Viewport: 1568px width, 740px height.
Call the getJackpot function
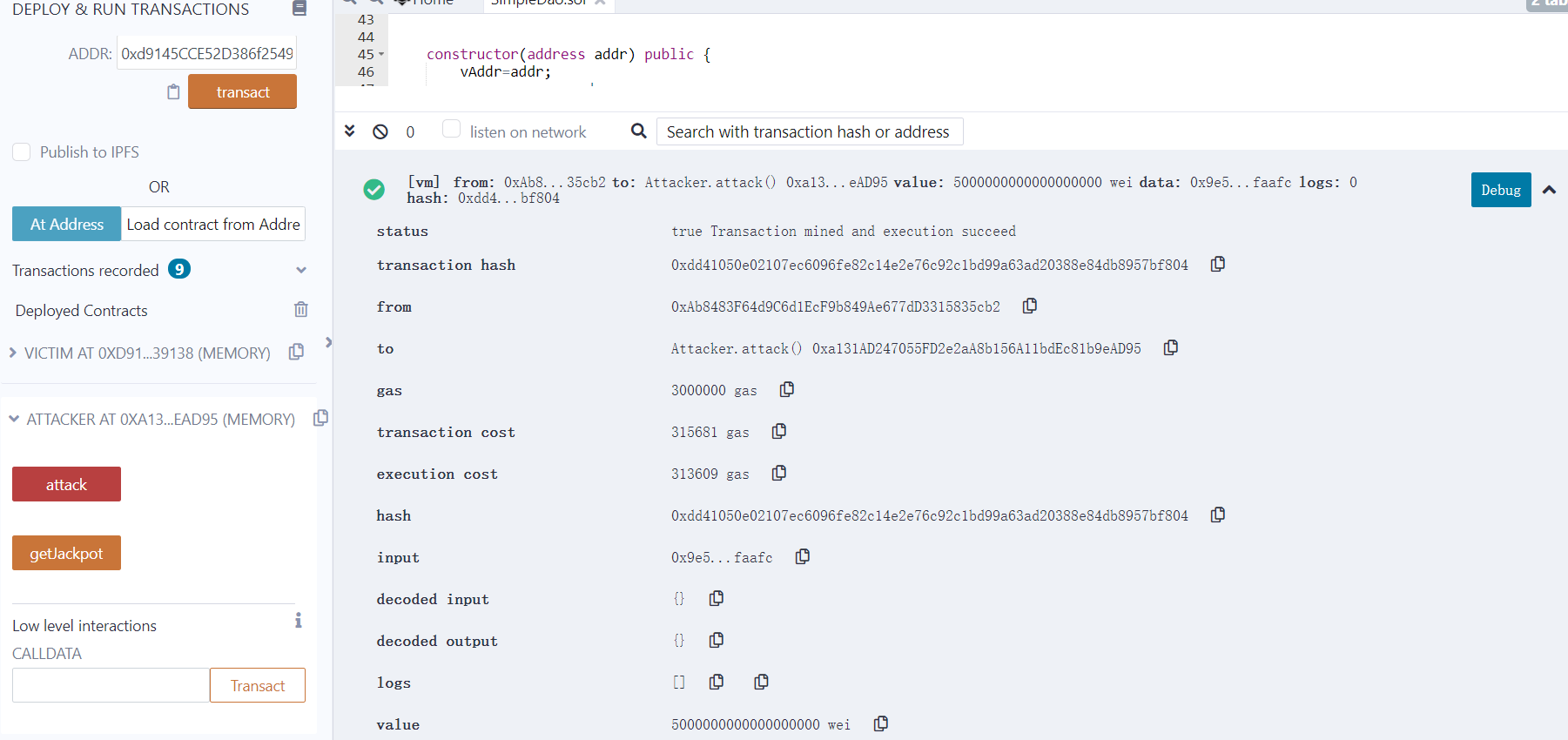[x=66, y=553]
